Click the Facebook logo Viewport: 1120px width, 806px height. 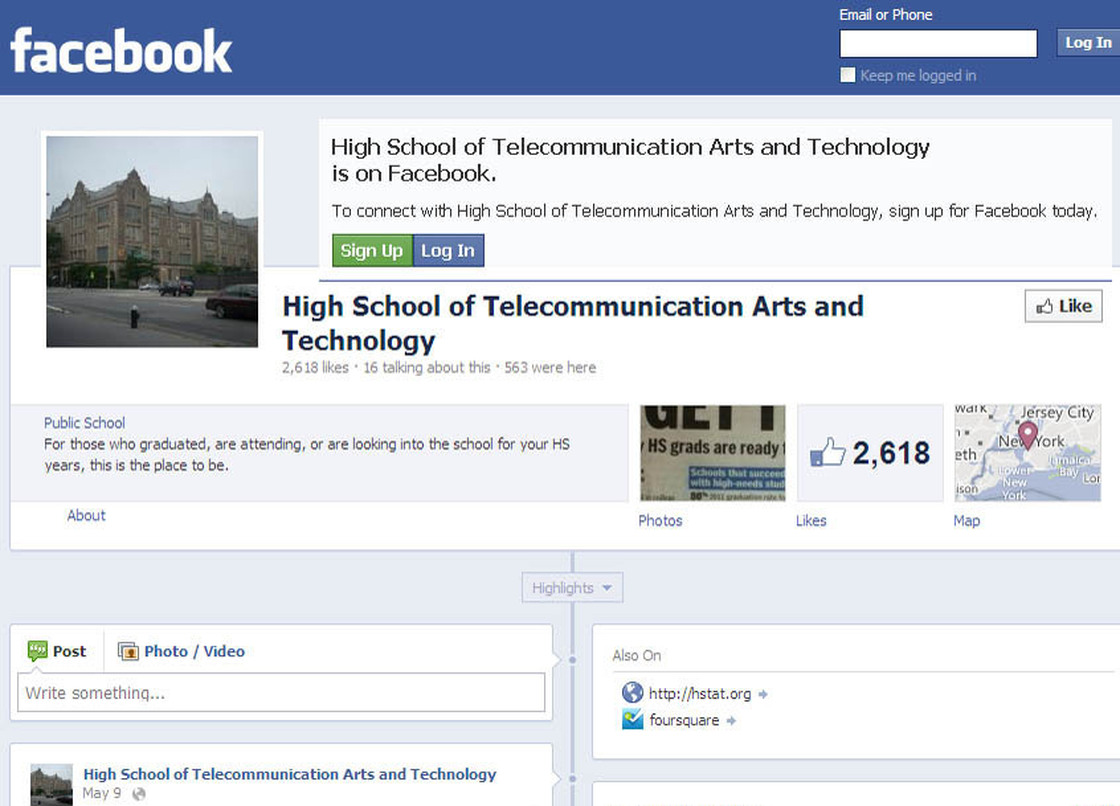(121, 51)
